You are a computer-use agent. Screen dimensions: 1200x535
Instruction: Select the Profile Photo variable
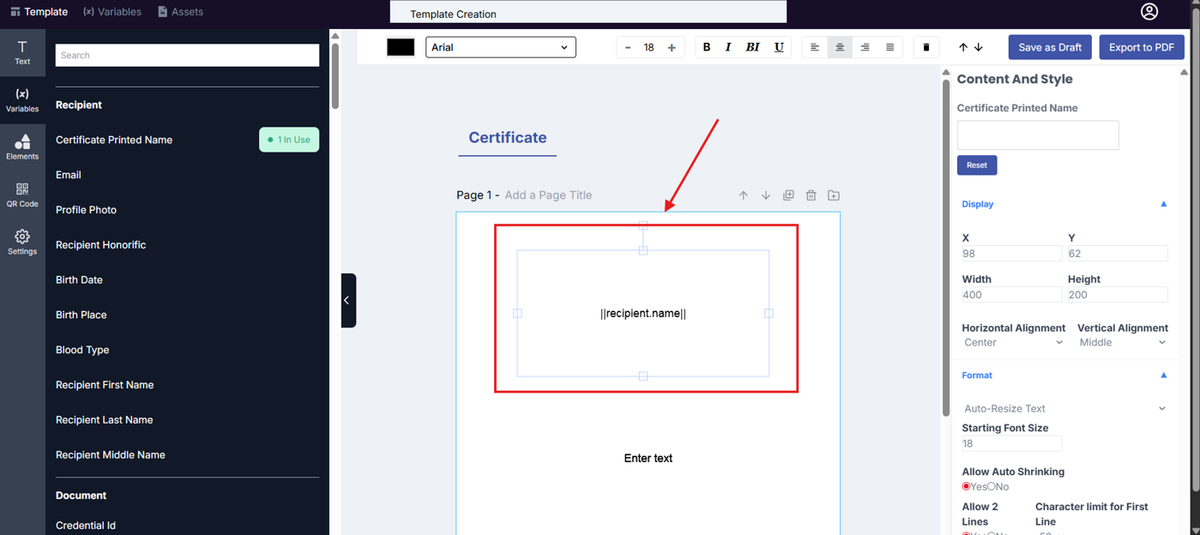[86, 210]
